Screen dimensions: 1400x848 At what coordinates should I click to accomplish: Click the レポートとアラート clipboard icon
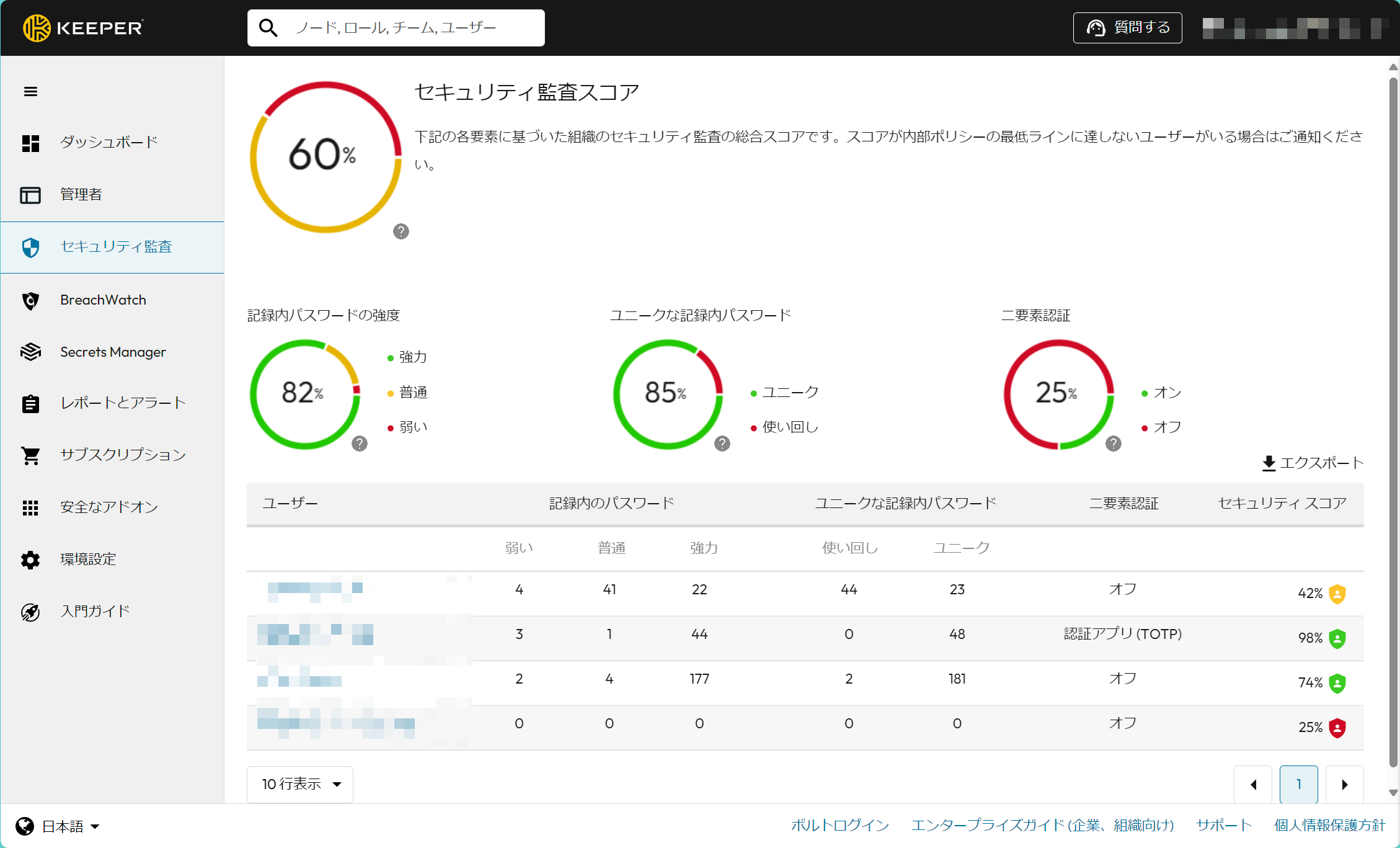tap(30, 404)
